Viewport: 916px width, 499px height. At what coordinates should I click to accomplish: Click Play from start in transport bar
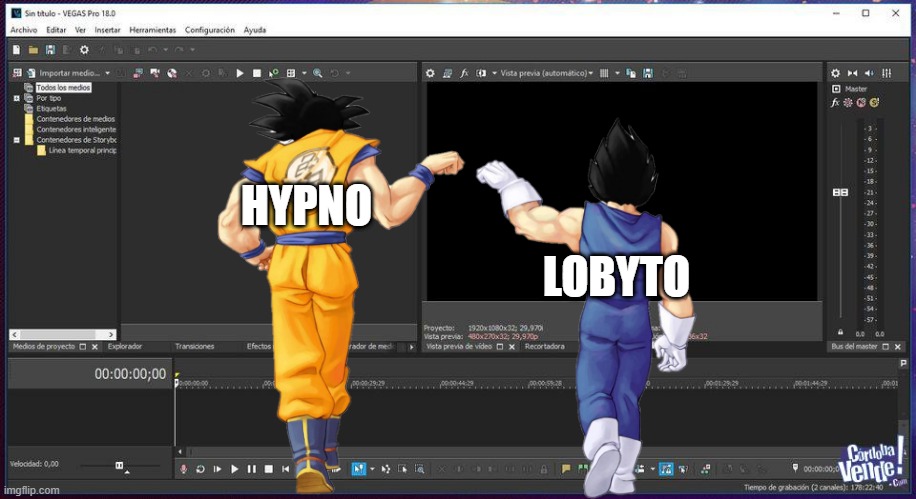tap(217, 469)
